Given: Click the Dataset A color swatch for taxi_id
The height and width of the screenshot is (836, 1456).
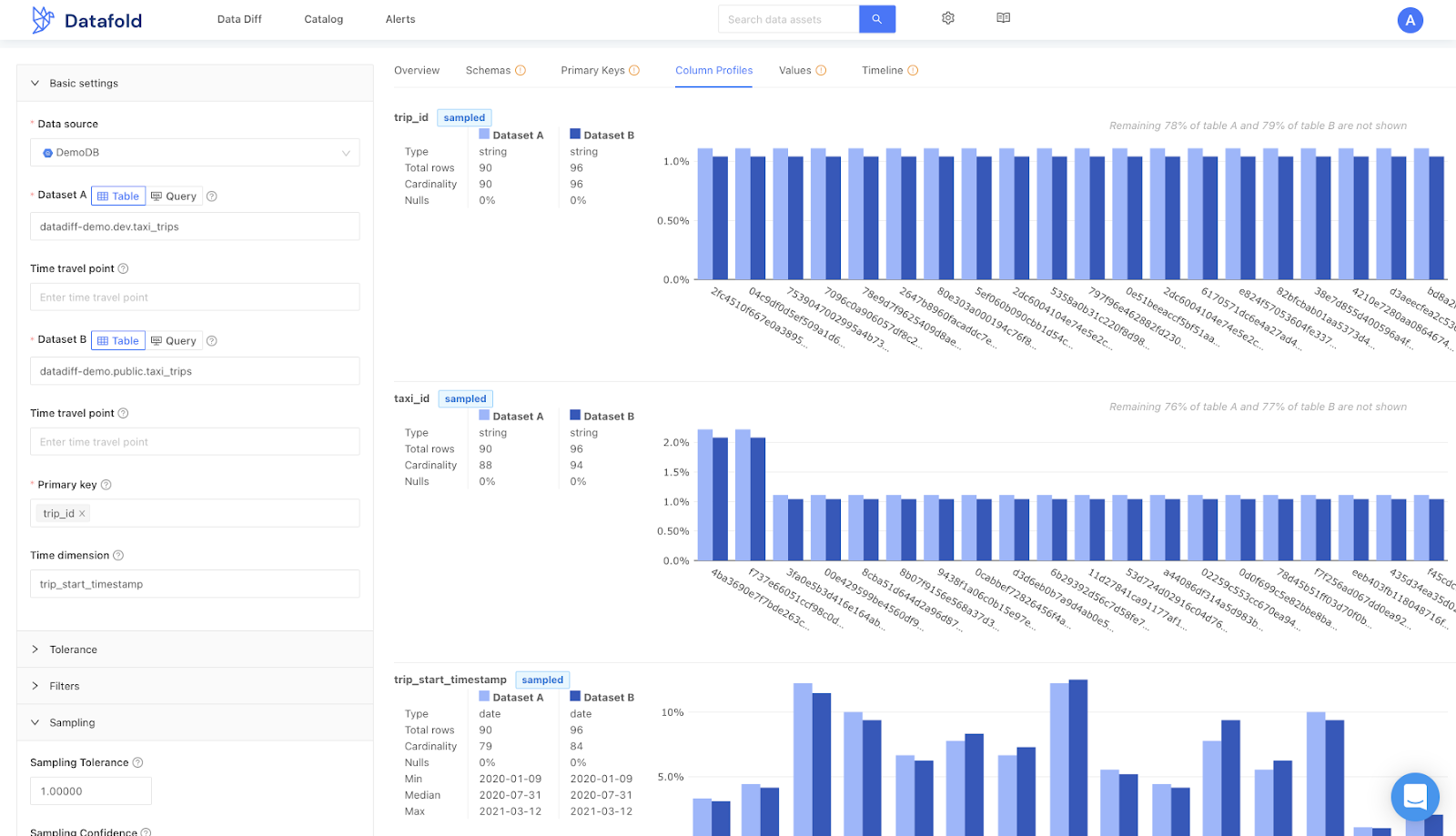Looking at the screenshot, I should click(484, 415).
